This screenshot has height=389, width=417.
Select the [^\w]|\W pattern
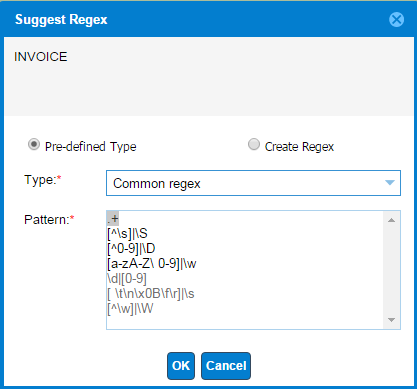pos(130,309)
